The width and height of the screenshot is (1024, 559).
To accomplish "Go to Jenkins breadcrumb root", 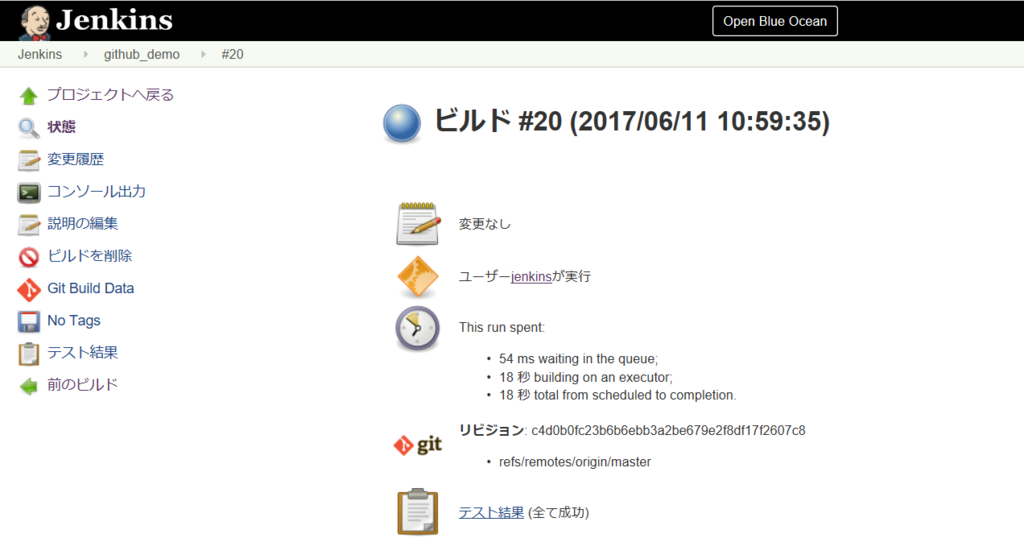I will coord(40,54).
